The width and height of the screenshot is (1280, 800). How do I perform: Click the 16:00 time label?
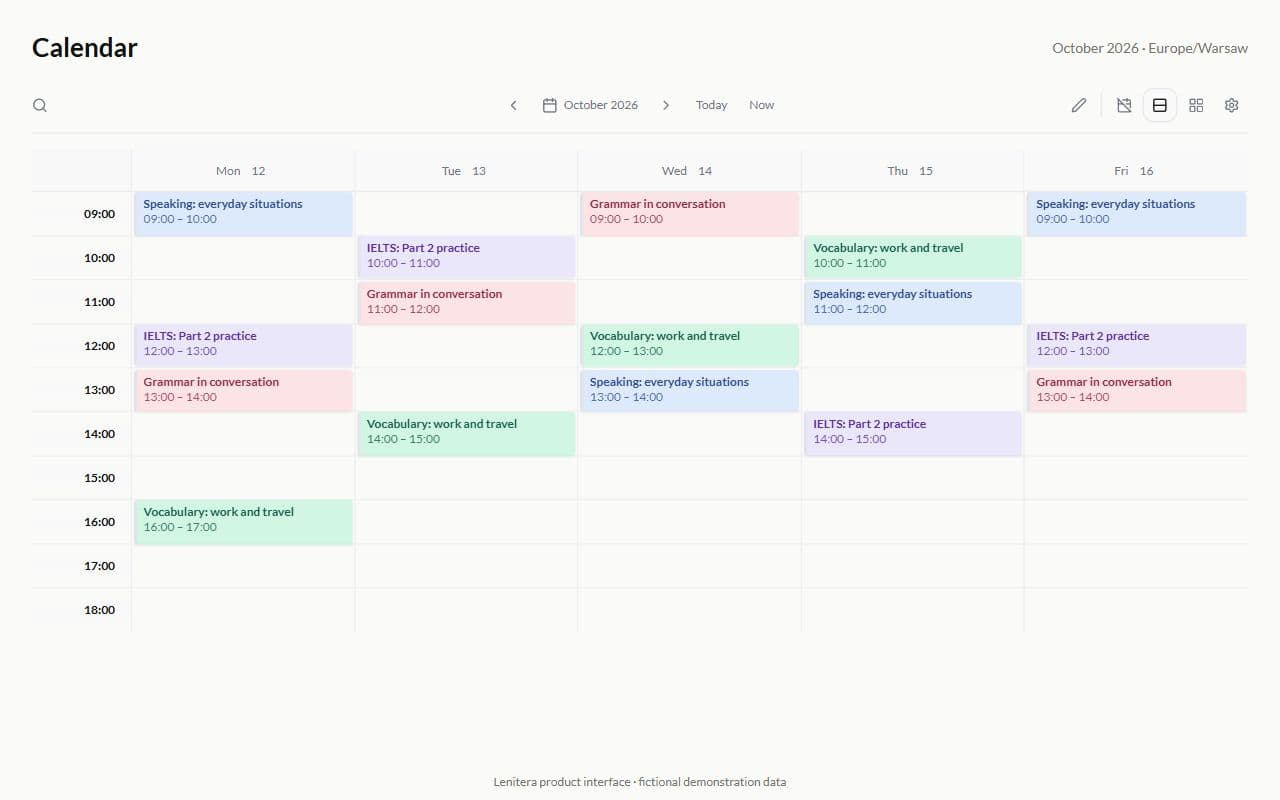tap(99, 522)
